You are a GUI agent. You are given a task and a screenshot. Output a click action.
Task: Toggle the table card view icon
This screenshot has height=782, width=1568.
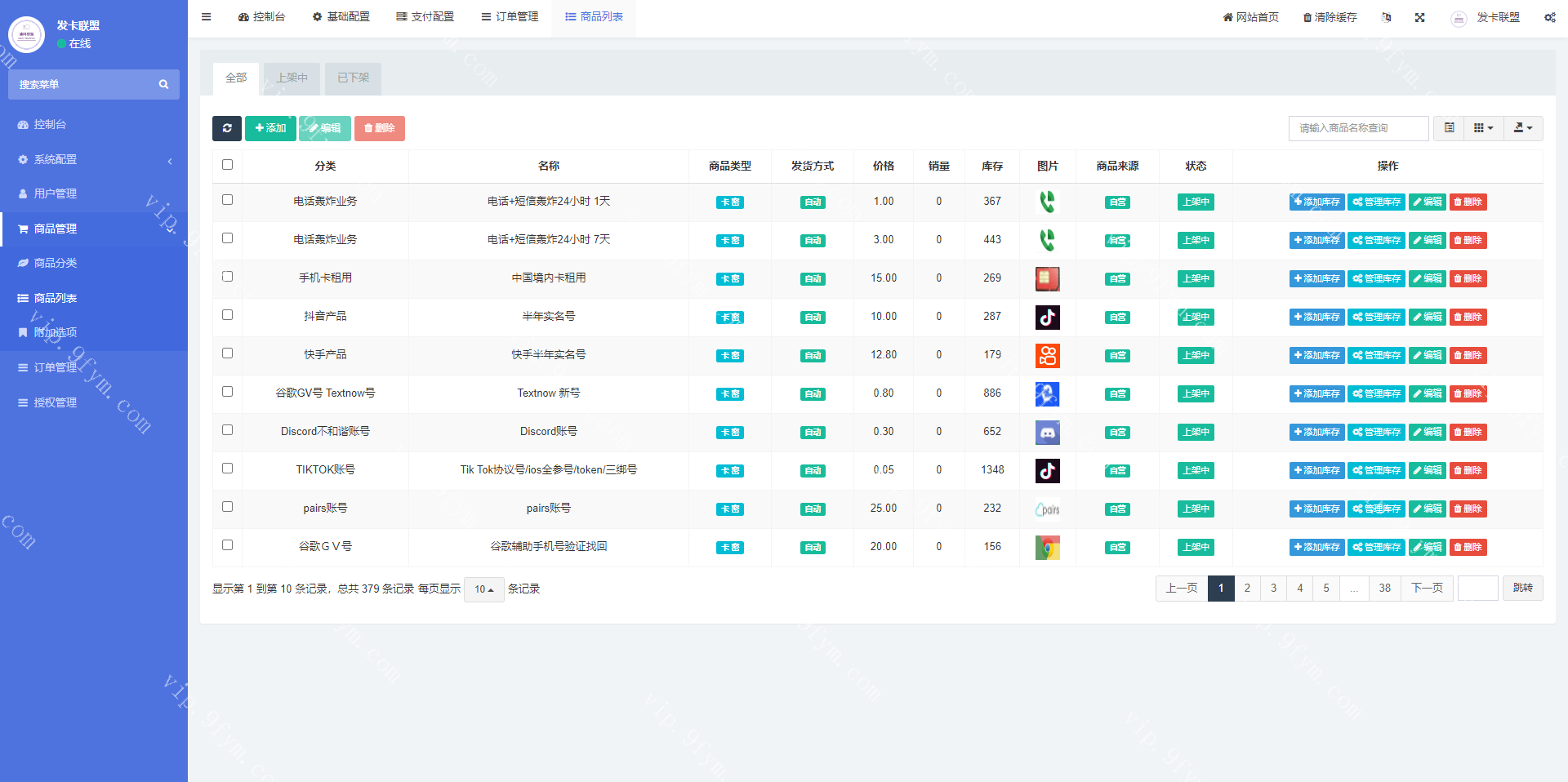click(x=1450, y=128)
